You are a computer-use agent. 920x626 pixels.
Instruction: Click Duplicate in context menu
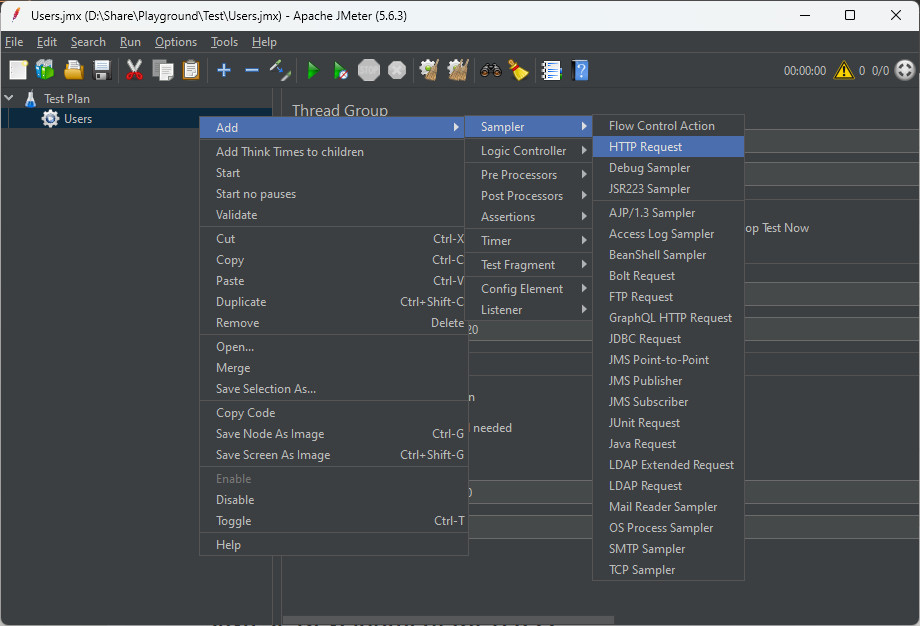334,302
